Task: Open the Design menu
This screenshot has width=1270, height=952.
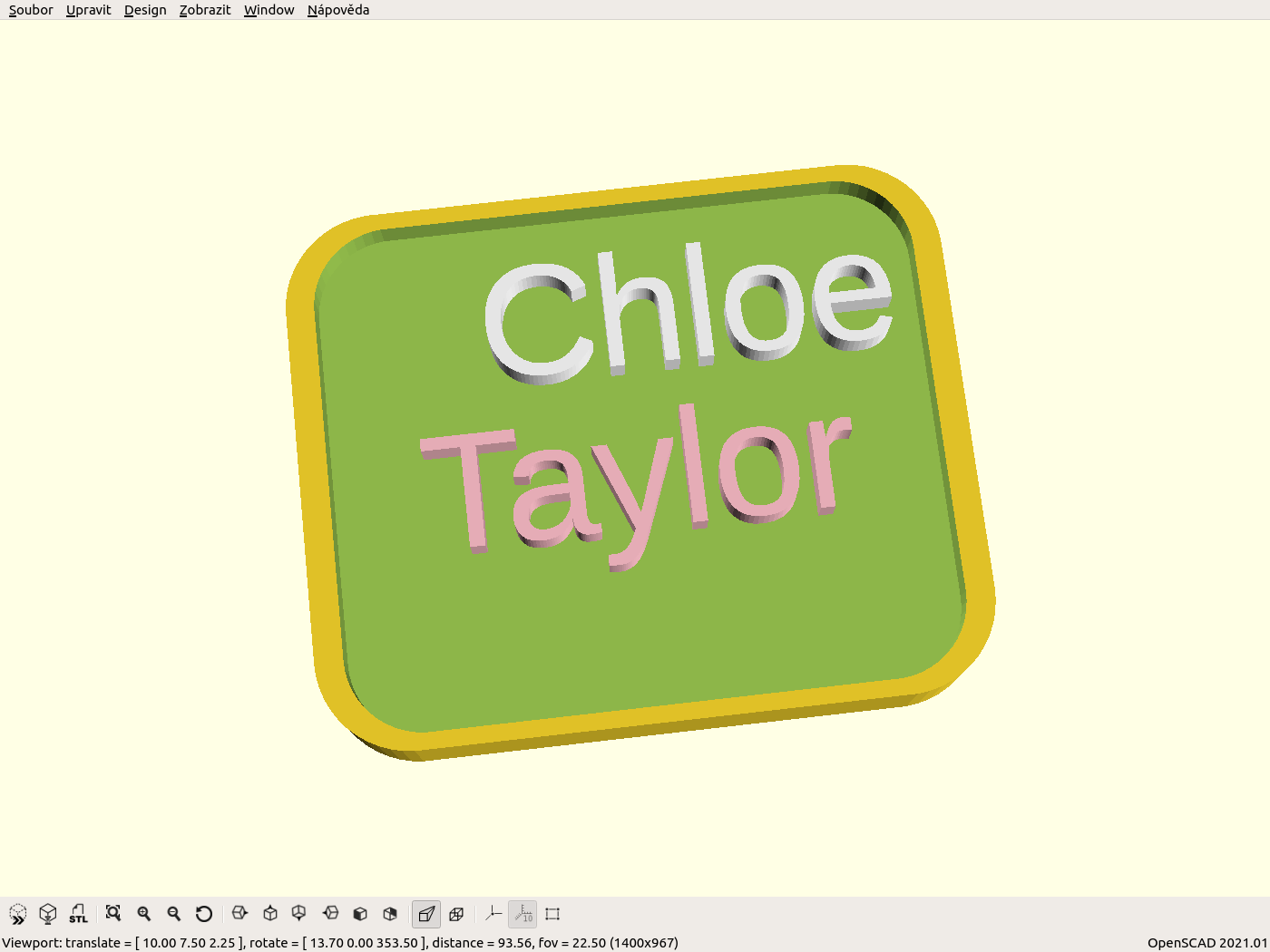Action: tap(145, 10)
